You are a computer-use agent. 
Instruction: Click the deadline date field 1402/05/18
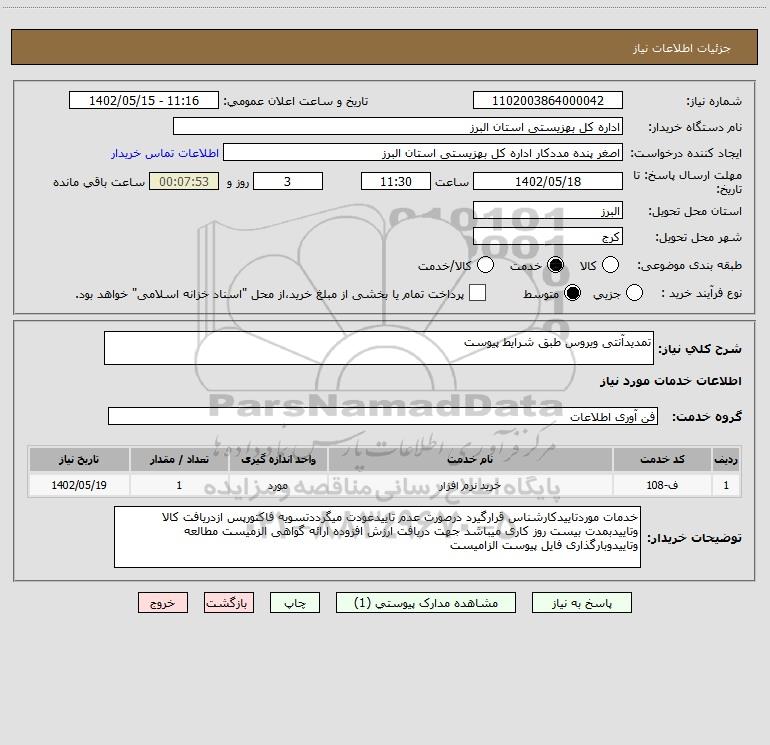click(x=548, y=181)
